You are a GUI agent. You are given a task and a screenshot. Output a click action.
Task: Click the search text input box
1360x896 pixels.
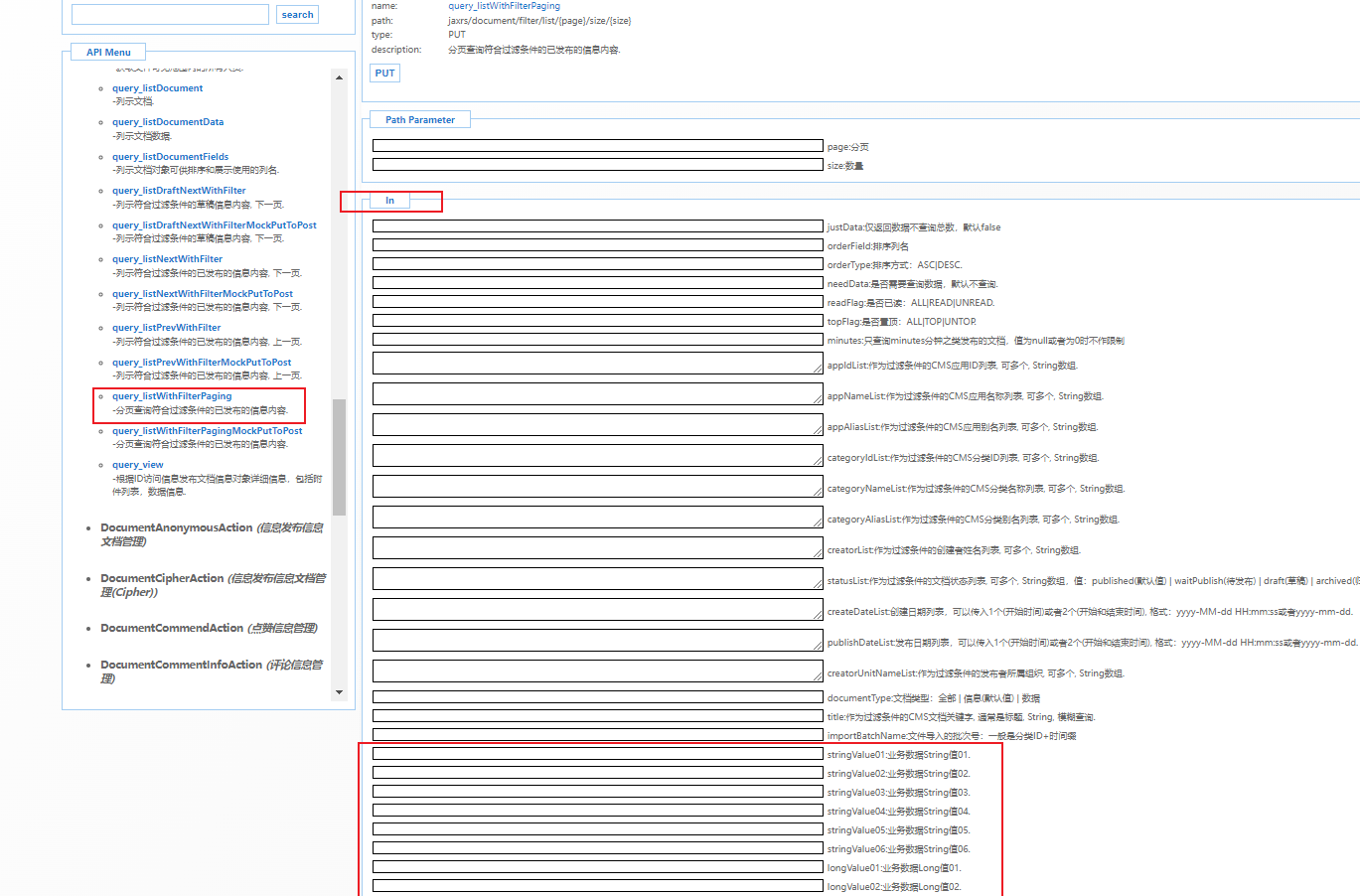tap(170, 15)
